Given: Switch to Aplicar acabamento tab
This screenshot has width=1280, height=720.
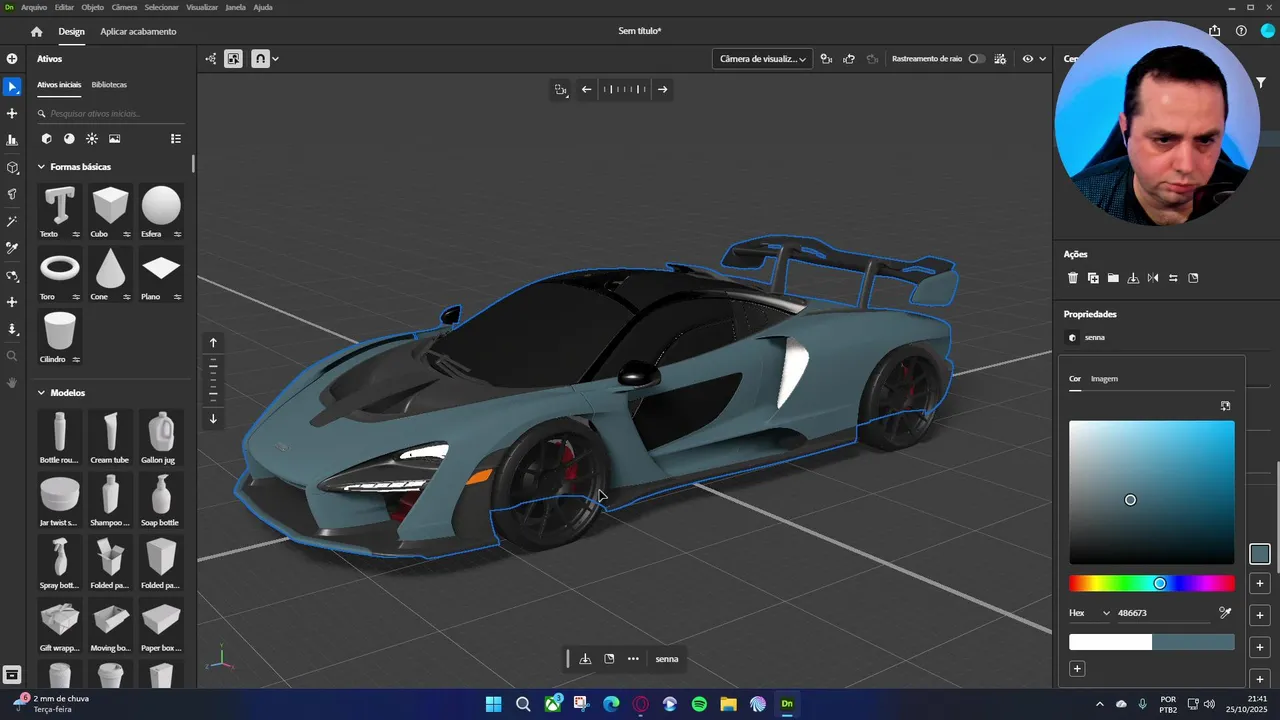Looking at the screenshot, I should (138, 32).
